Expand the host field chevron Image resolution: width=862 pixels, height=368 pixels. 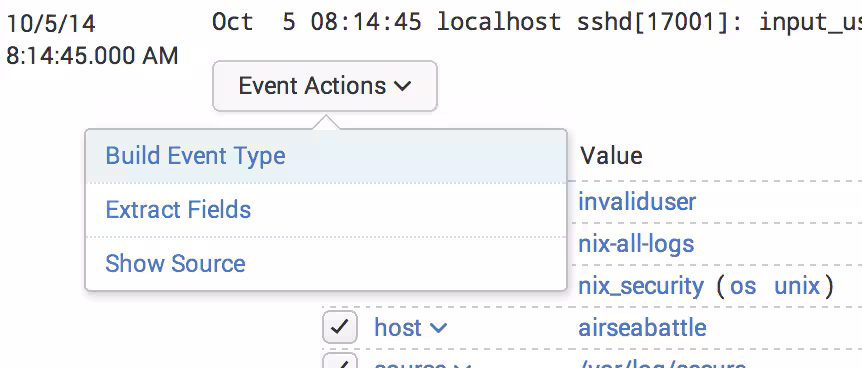[438, 328]
